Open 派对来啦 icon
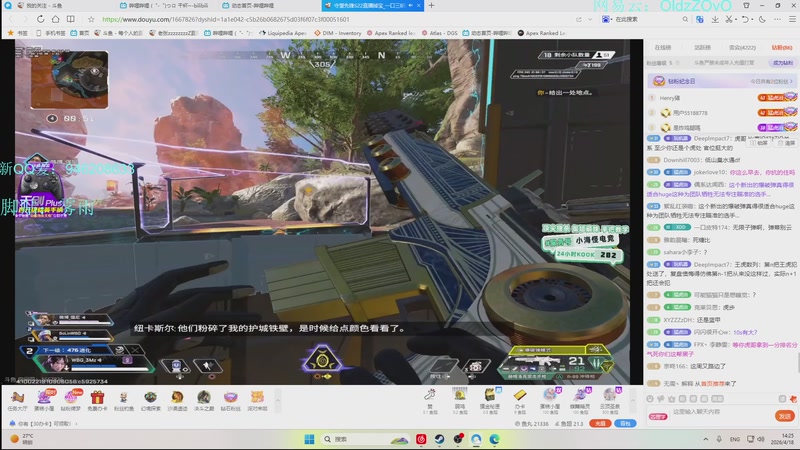Screen dimensions: 800x450 tap(257, 401)
